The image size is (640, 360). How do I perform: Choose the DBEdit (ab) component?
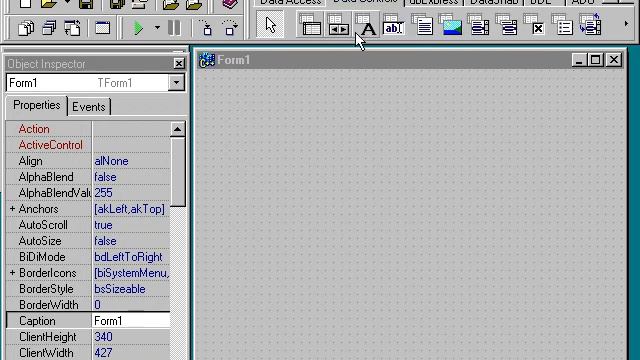393,24
